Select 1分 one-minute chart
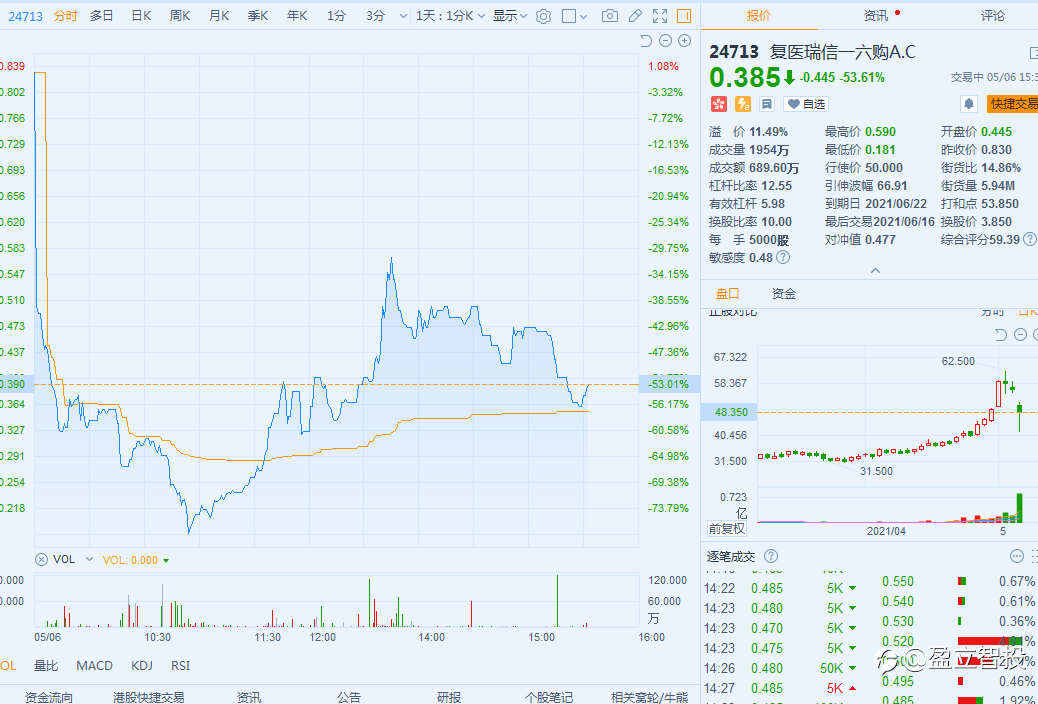 336,16
